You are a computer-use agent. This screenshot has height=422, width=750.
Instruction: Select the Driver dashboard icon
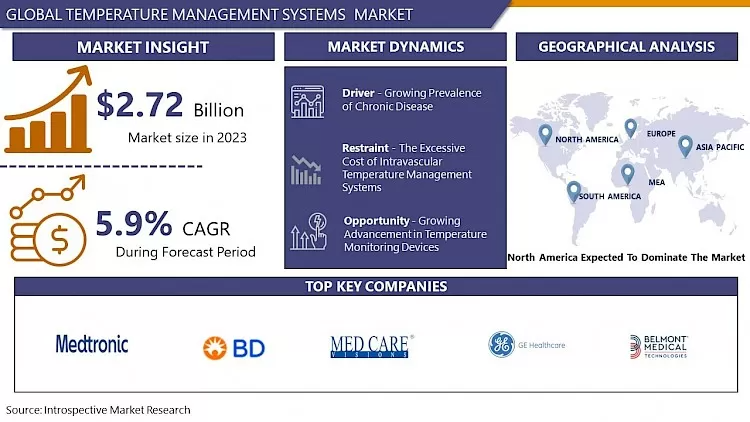[x=307, y=101]
